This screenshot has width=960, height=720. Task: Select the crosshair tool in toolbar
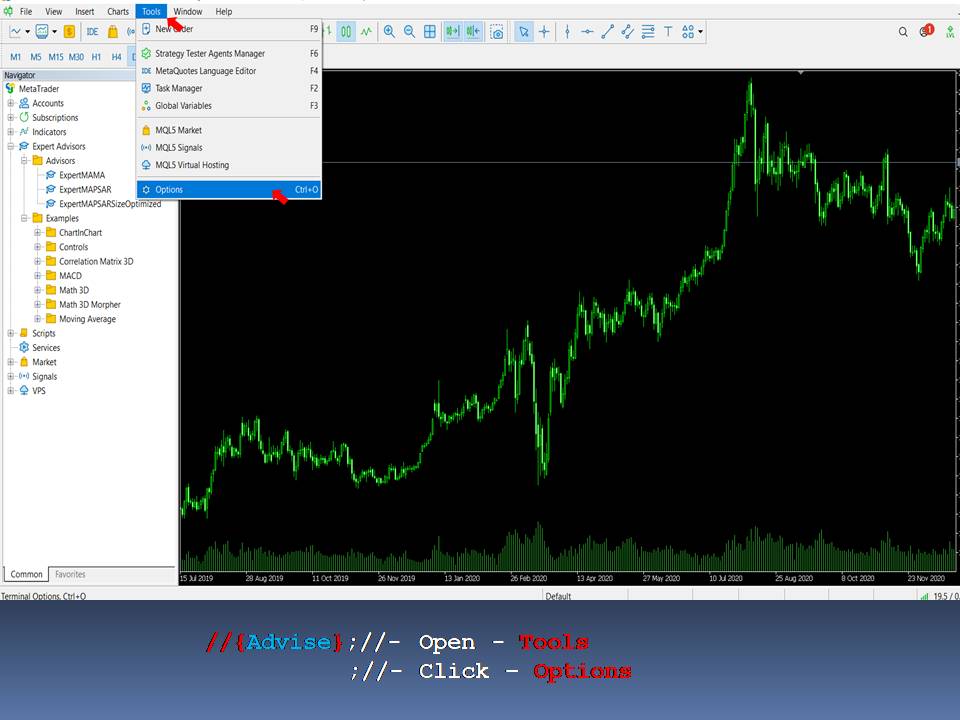click(544, 32)
